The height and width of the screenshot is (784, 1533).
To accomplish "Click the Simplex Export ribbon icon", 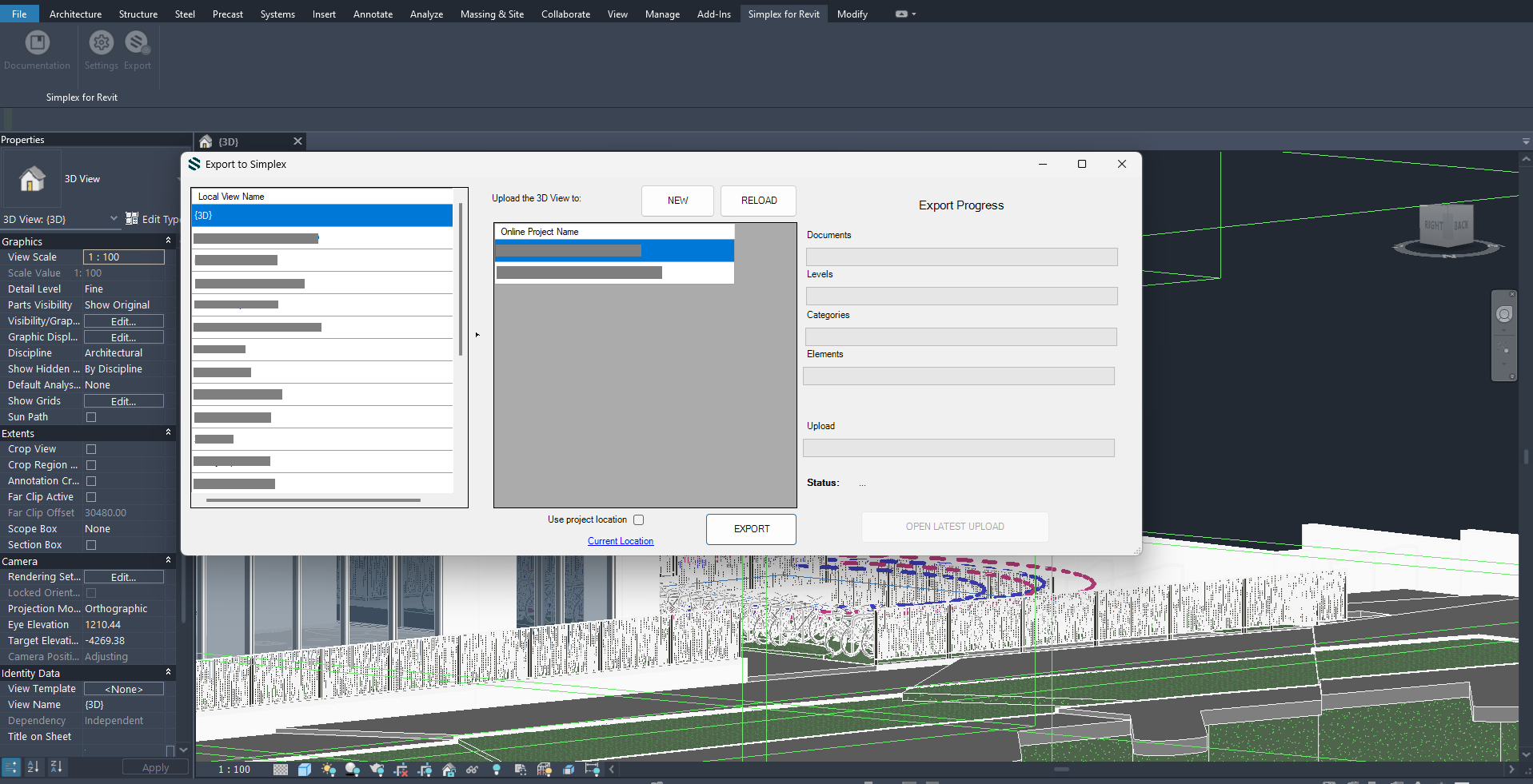I will 137,43.
